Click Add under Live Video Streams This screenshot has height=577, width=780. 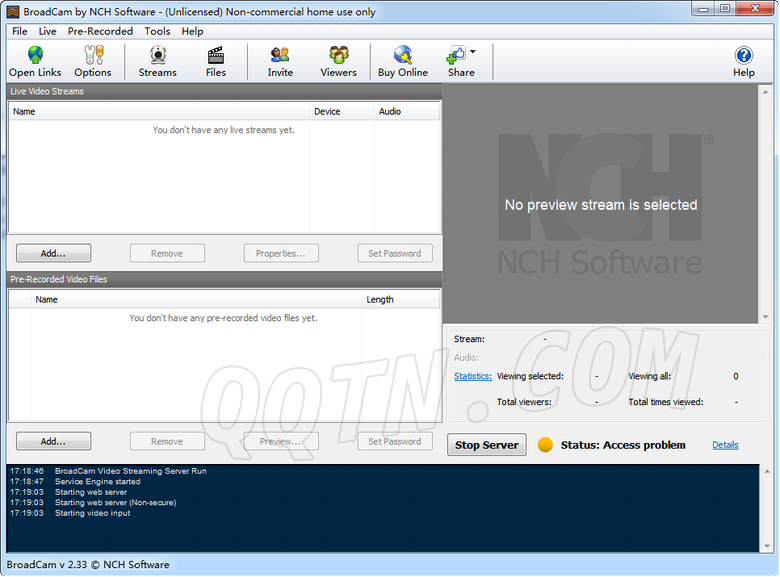[53, 253]
